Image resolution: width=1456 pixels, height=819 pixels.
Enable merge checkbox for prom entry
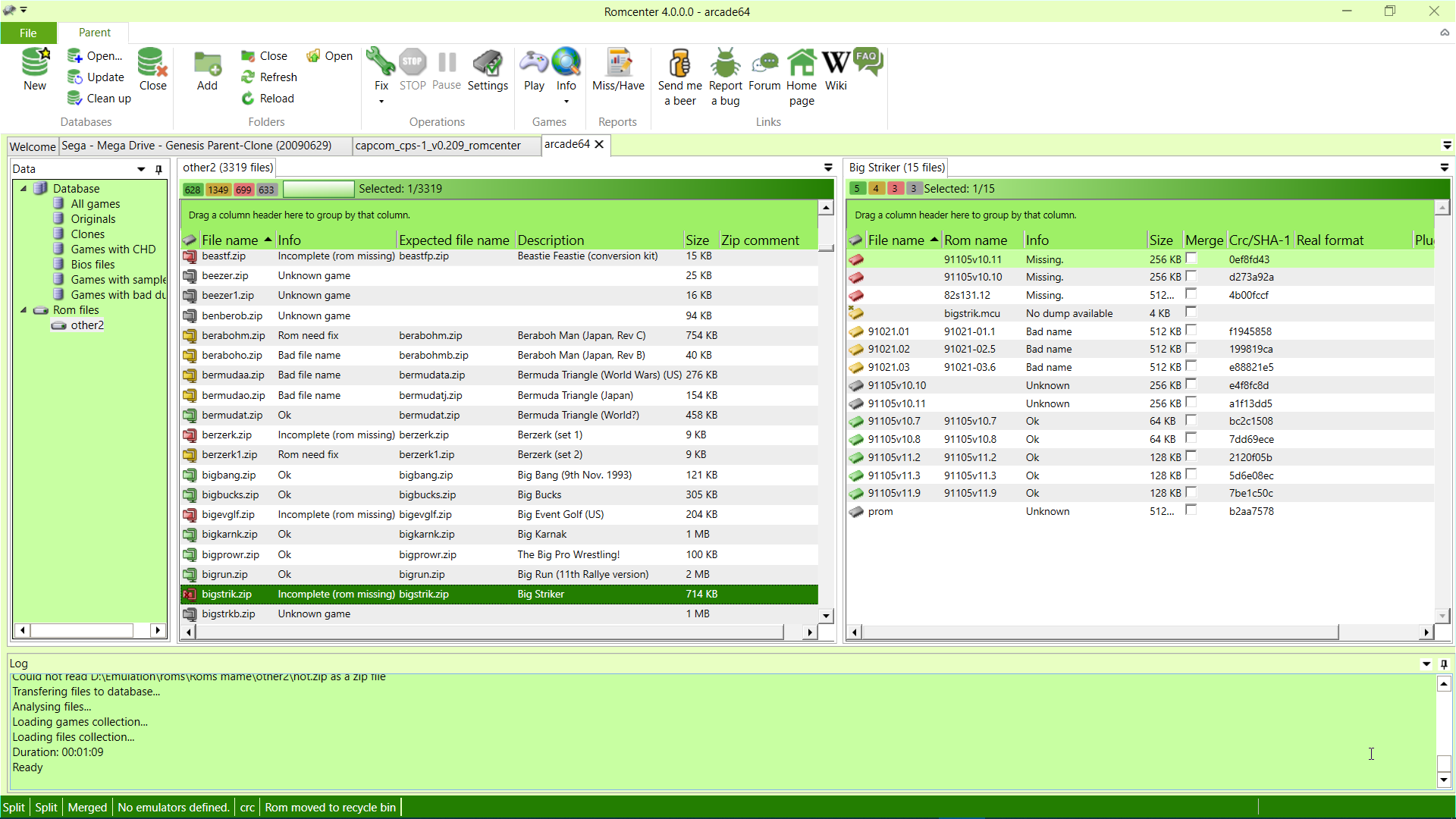click(1192, 511)
